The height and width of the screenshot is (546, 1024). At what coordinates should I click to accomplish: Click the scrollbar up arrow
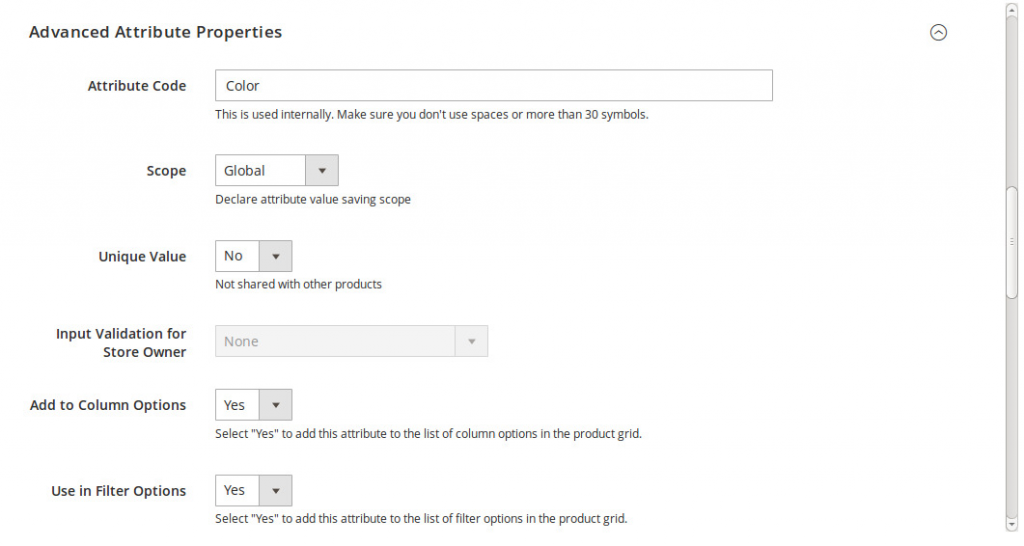click(x=1012, y=8)
